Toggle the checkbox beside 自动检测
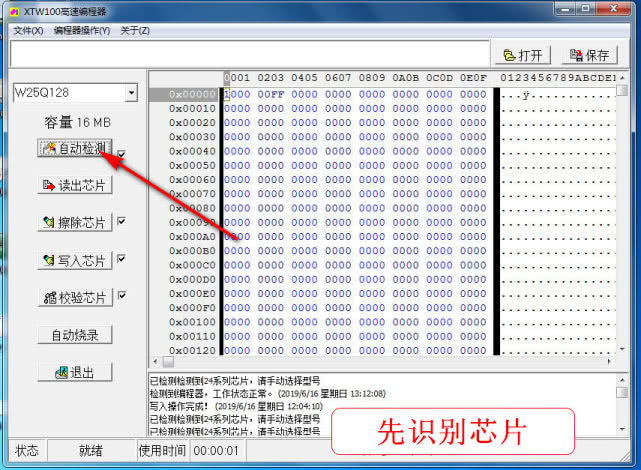This screenshot has width=641, height=470. [121, 154]
